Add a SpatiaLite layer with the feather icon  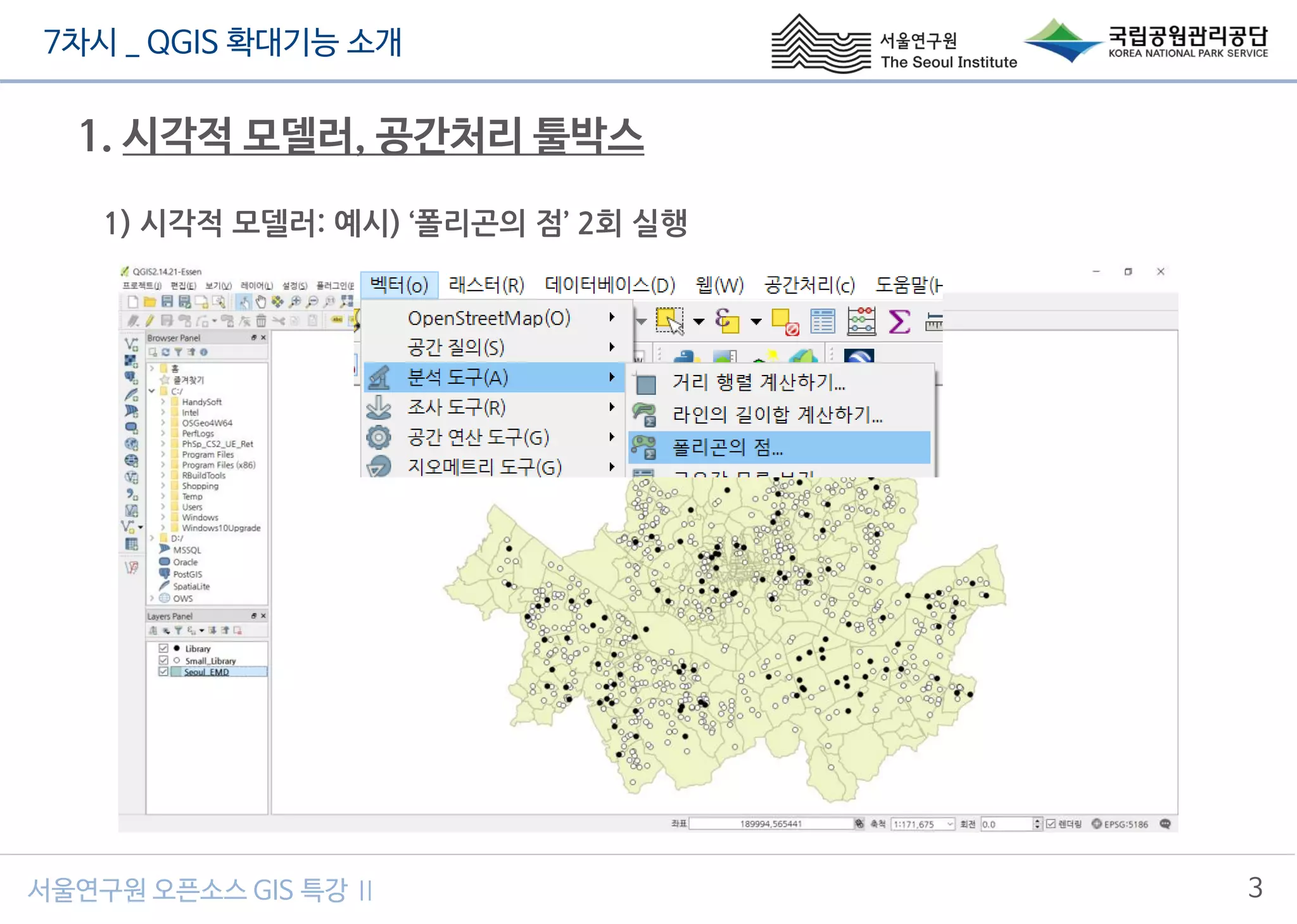pyautogui.click(x=131, y=394)
